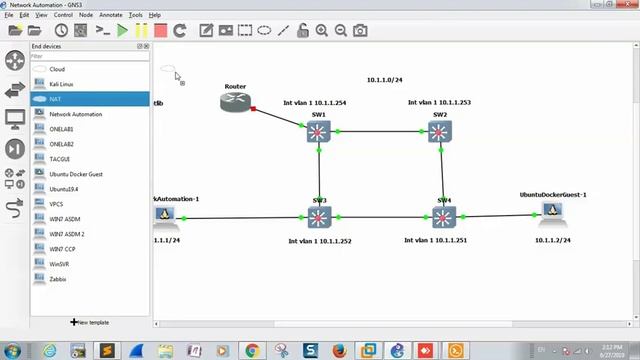Open the new blank project icon
640x360 pixels.
[16, 30]
